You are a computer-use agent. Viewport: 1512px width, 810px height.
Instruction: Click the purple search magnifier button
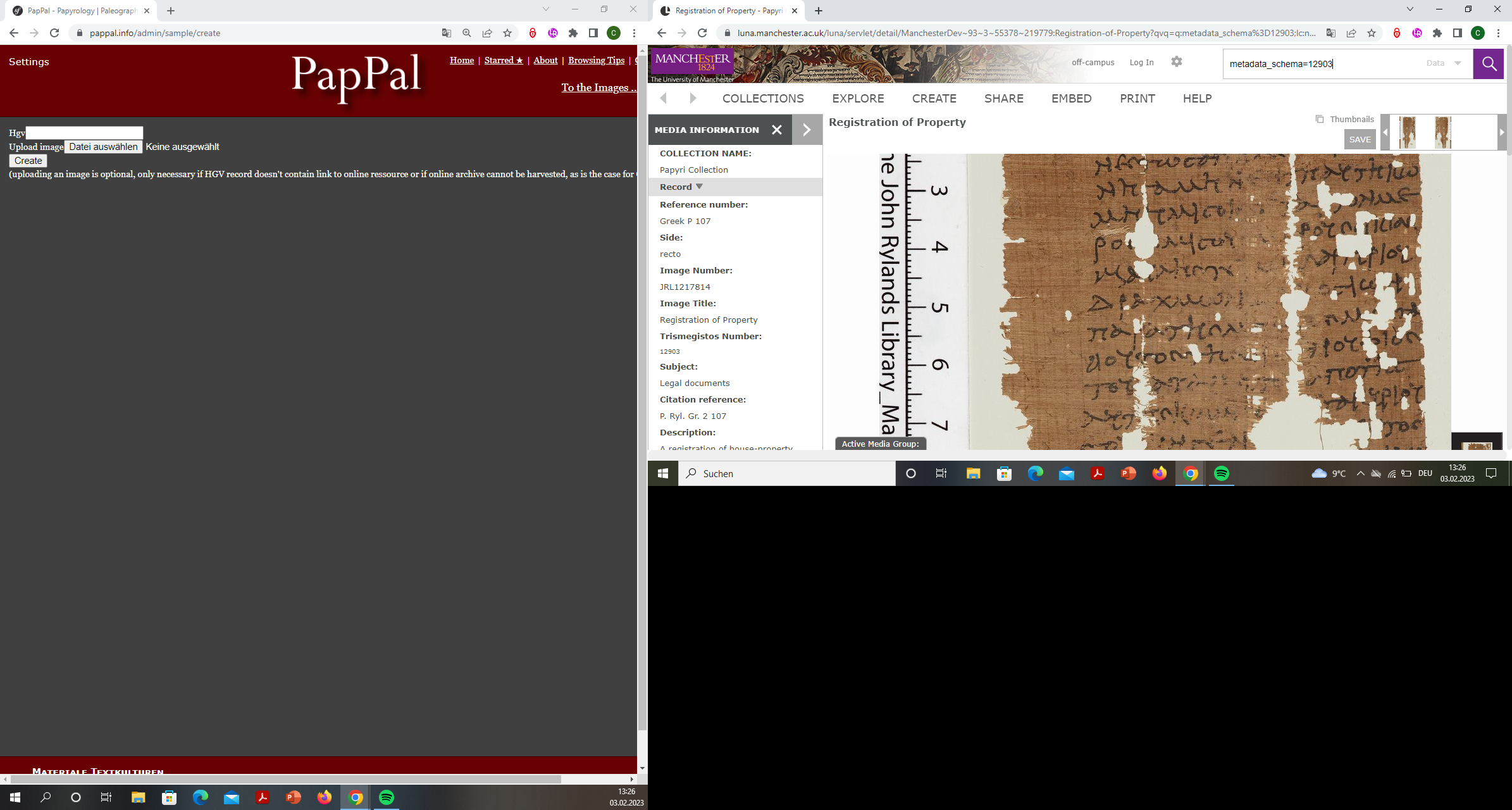pyautogui.click(x=1489, y=64)
